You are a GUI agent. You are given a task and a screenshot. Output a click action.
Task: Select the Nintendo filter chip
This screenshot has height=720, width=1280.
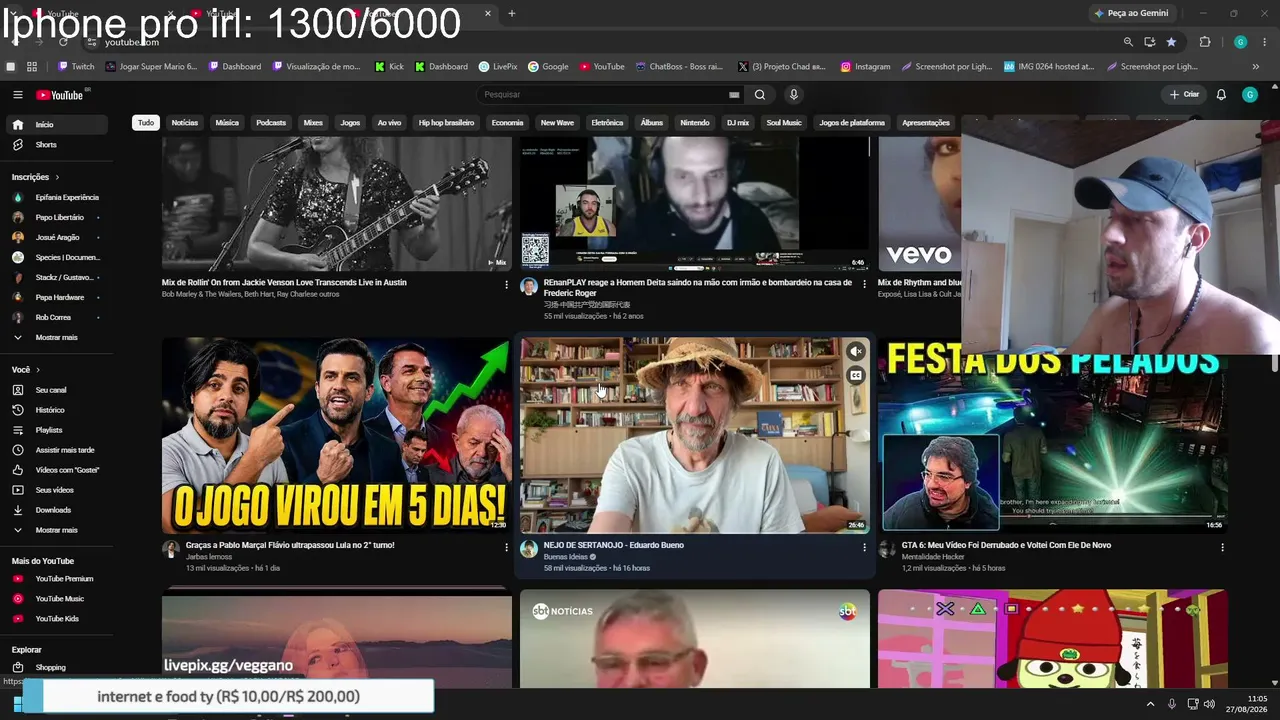(x=694, y=123)
